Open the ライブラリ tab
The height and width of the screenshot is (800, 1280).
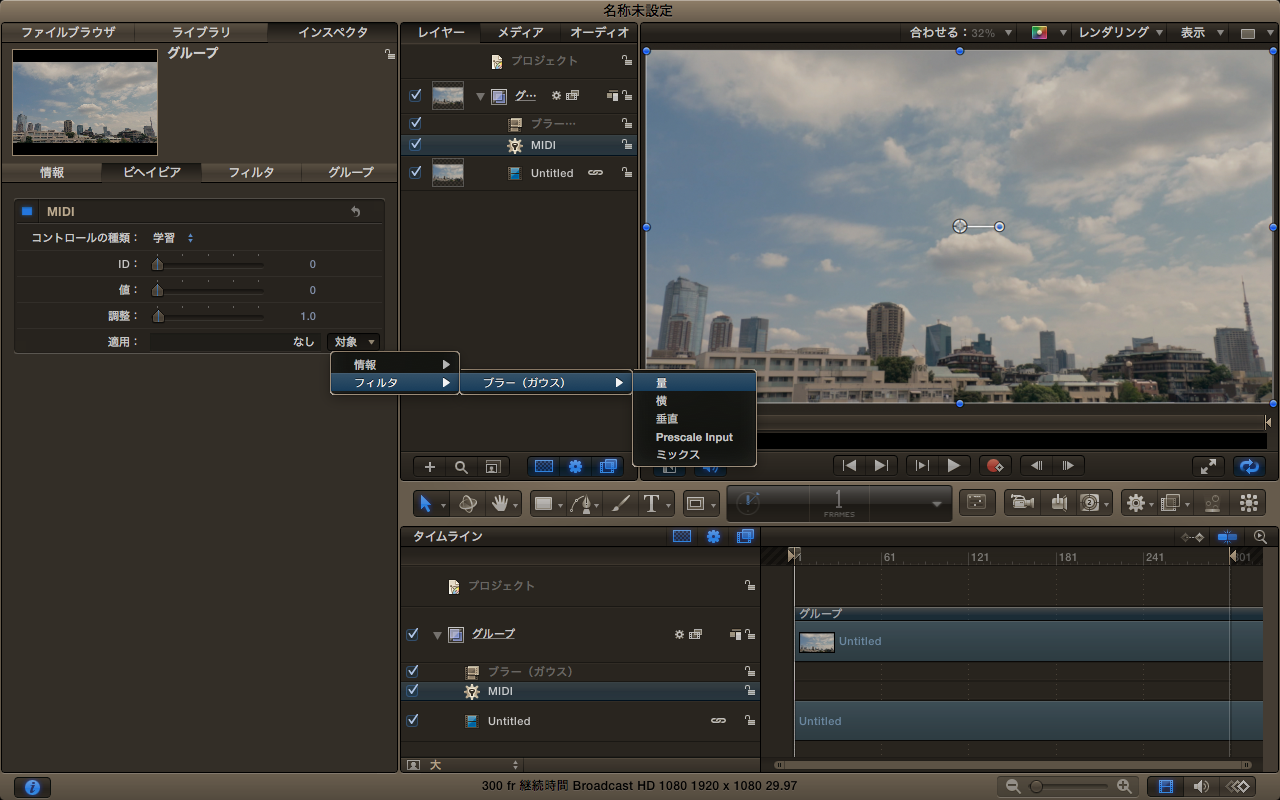pyautogui.click(x=201, y=33)
